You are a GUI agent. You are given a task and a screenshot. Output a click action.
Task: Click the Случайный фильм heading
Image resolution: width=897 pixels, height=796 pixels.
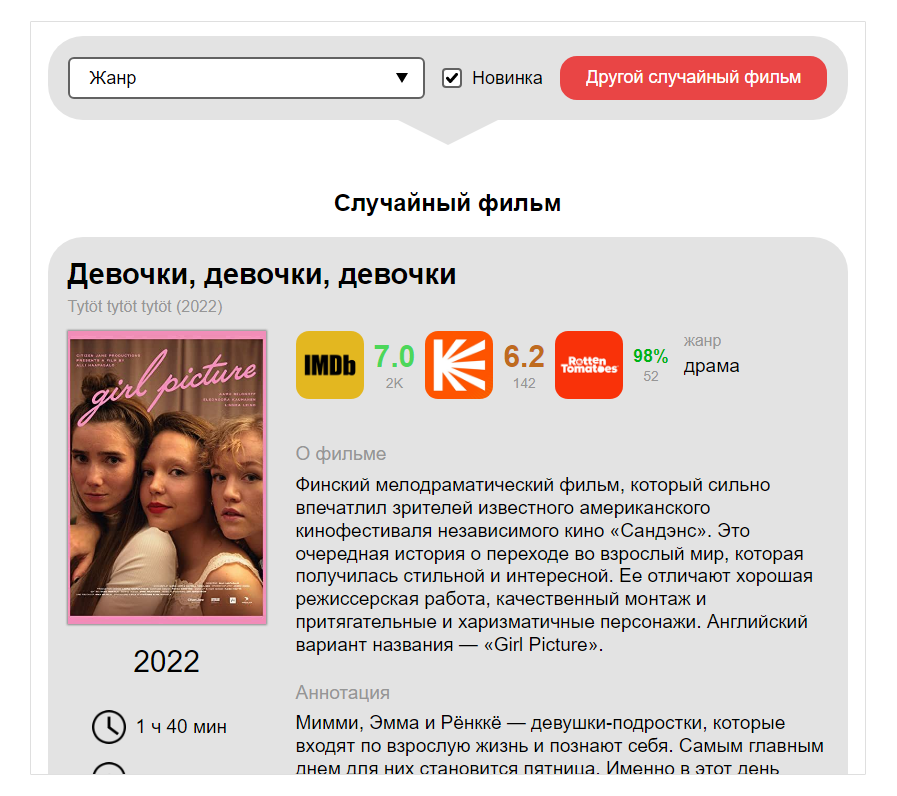[x=447, y=203]
